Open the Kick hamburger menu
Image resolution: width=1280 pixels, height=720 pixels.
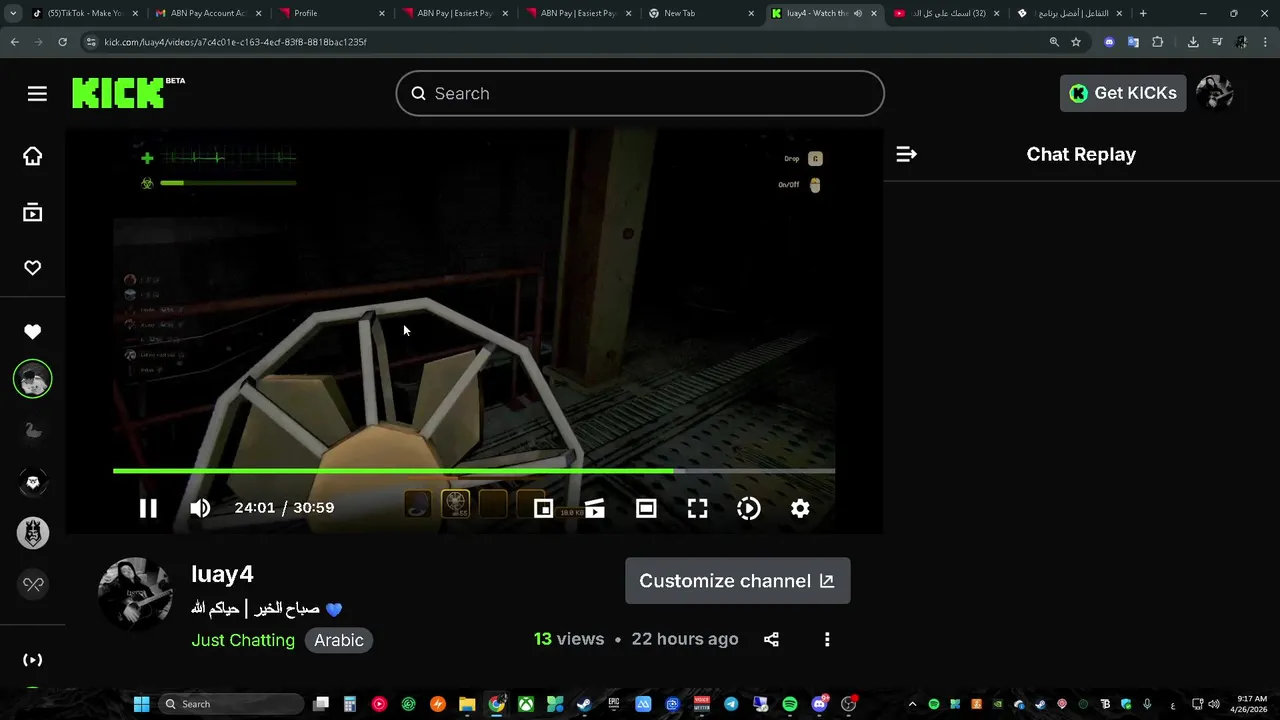tap(37, 93)
